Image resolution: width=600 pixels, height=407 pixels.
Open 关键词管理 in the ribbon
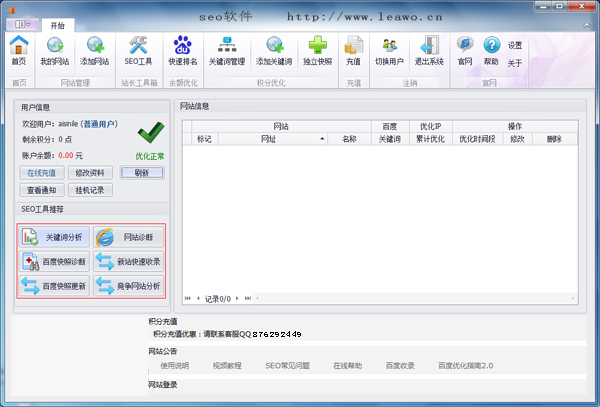pos(227,51)
